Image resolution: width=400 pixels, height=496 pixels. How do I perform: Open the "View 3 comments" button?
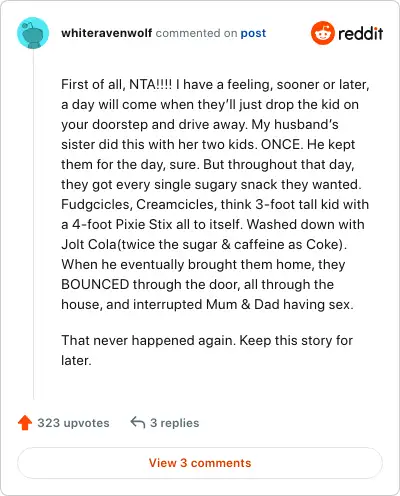tap(200, 463)
